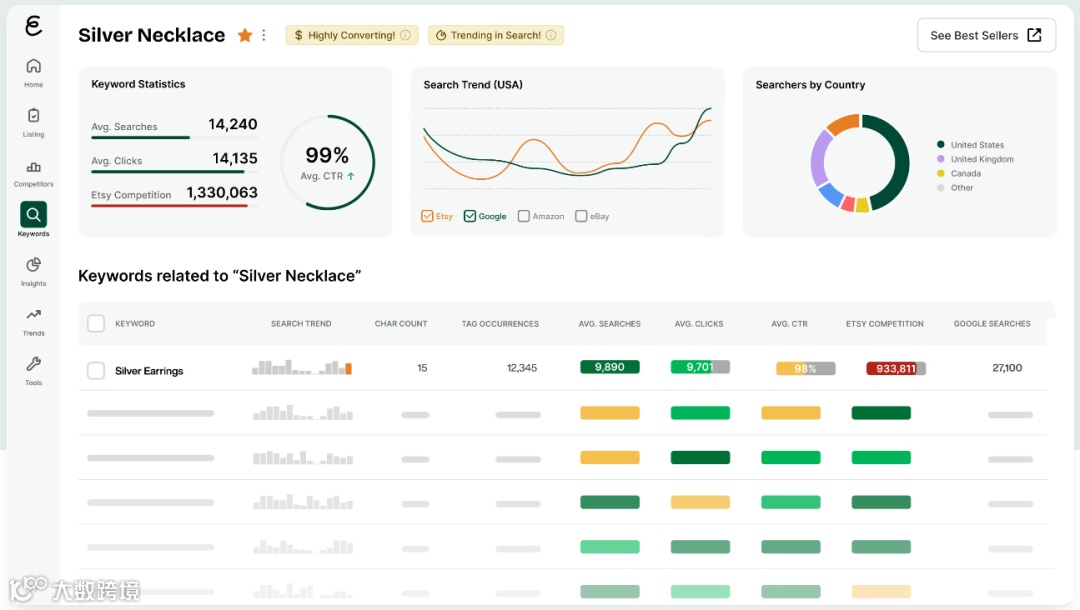Select the Keywords search icon

tap(33, 215)
